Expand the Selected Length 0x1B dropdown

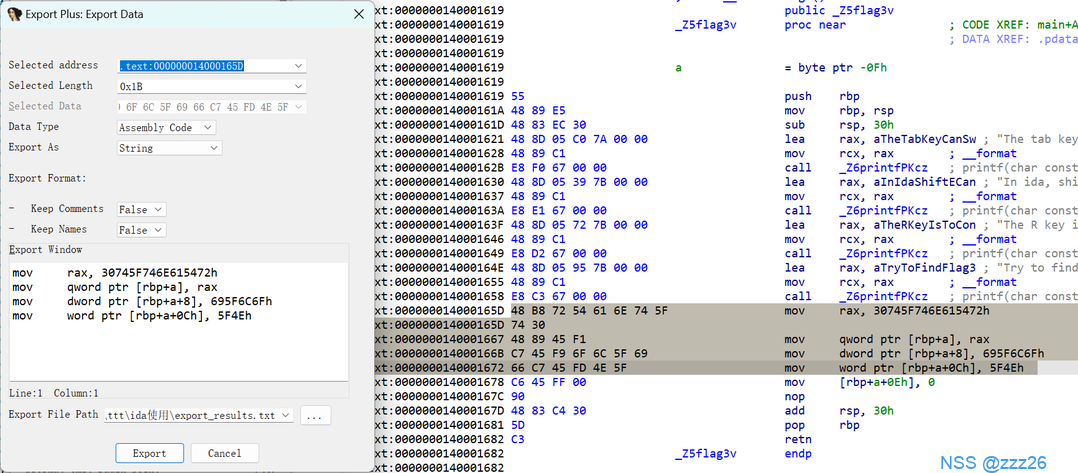(x=299, y=86)
